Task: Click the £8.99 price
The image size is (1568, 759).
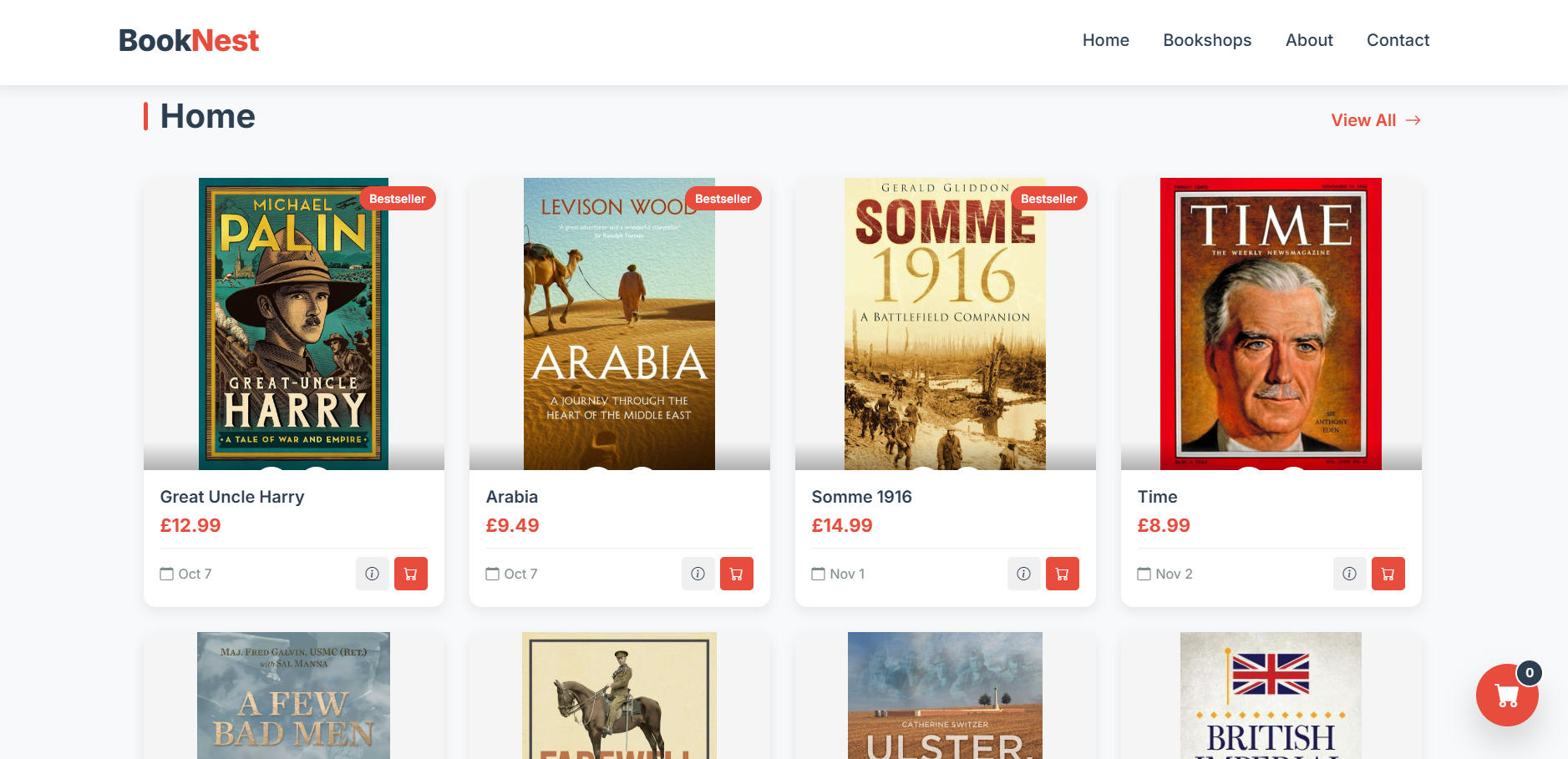Action: tap(1164, 525)
